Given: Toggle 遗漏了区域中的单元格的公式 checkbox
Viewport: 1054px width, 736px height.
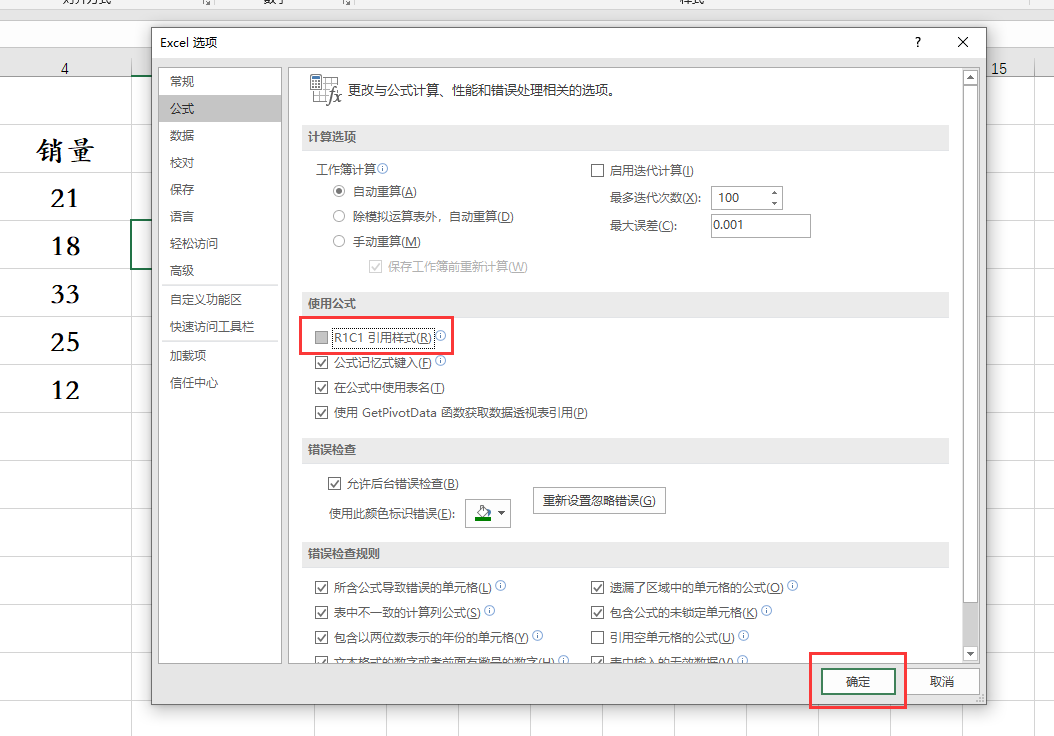Looking at the screenshot, I should point(597,587).
